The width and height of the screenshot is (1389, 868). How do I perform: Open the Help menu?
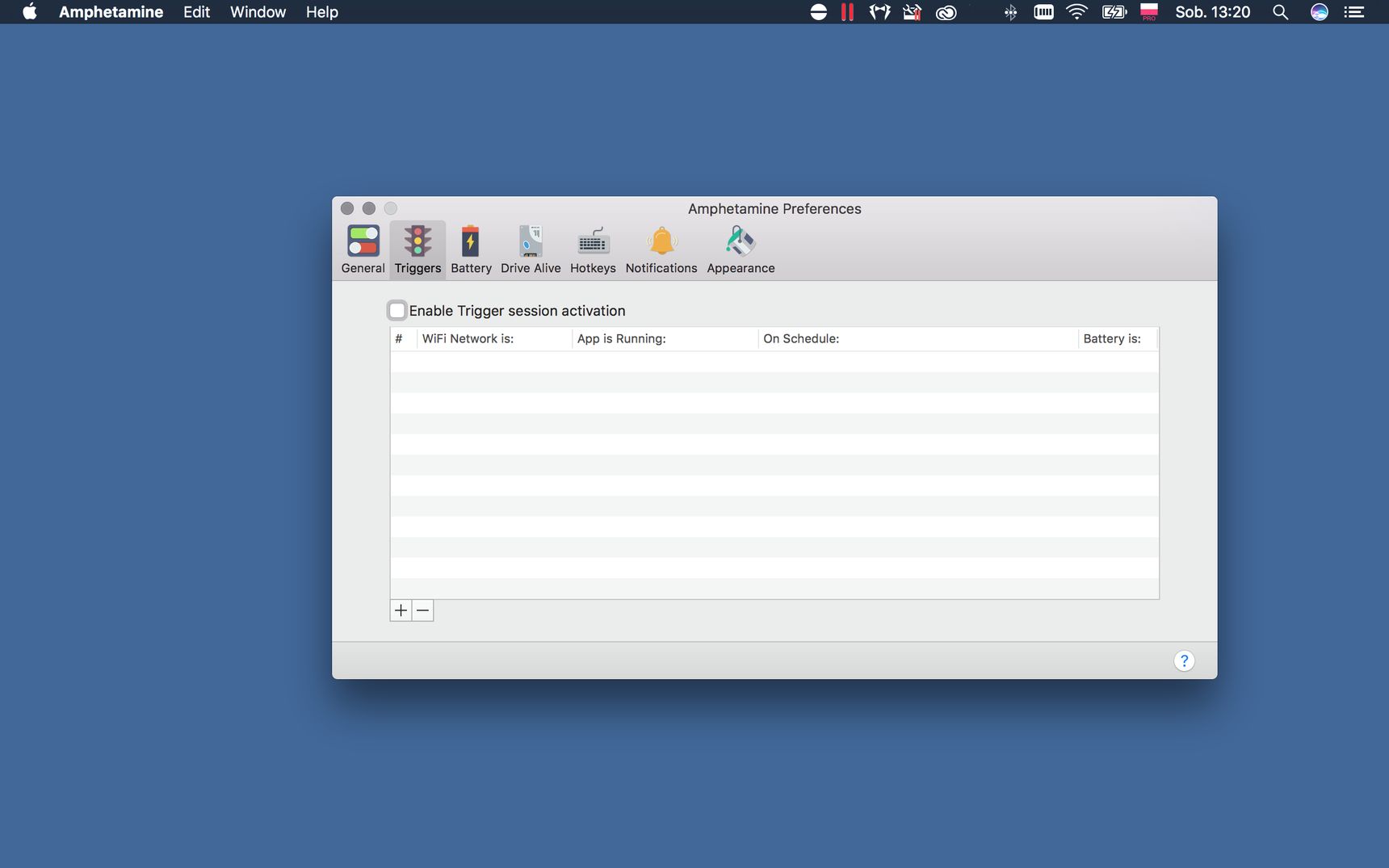point(321,12)
